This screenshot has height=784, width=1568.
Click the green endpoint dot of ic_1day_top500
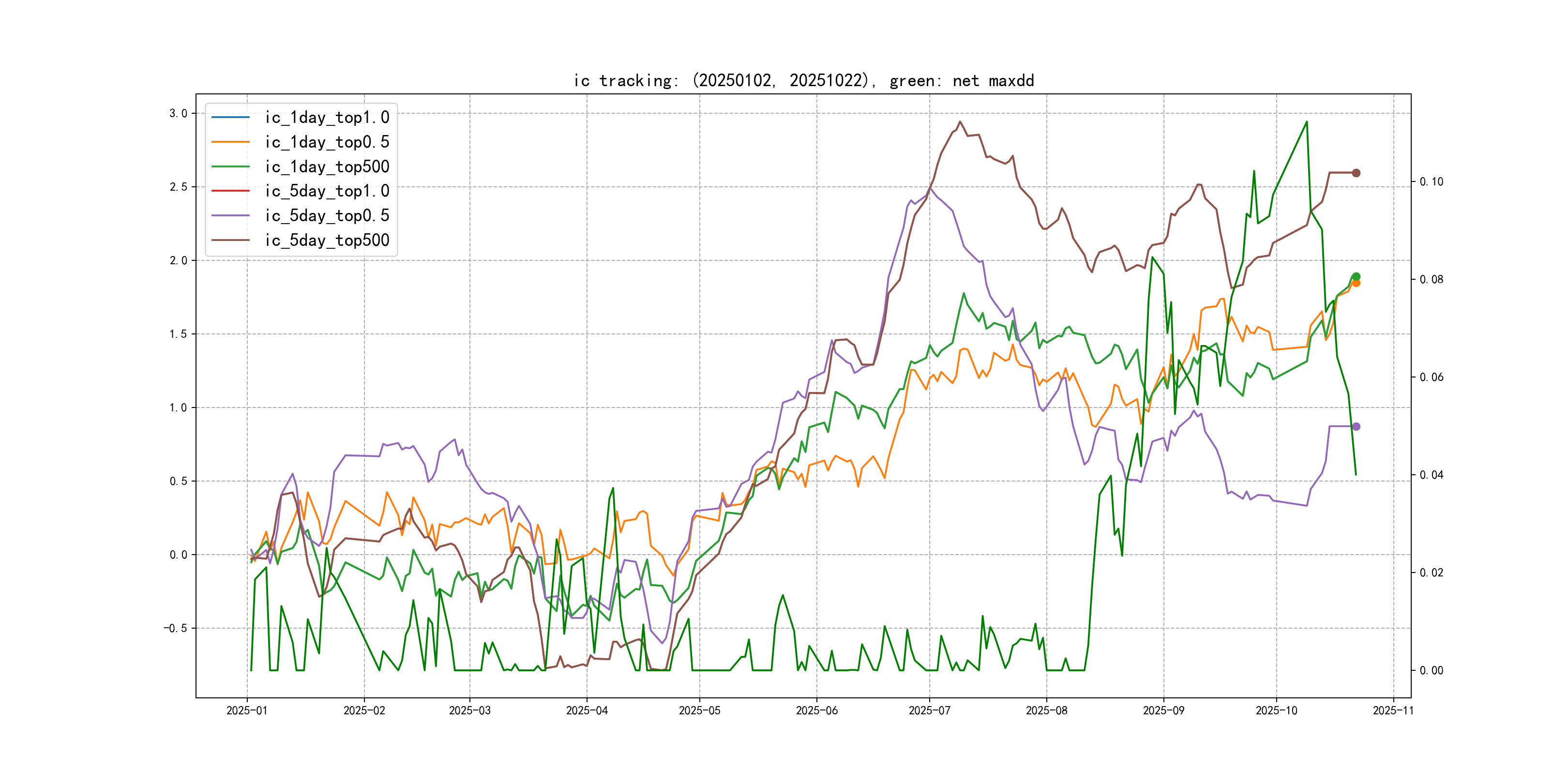[x=1356, y=276]
